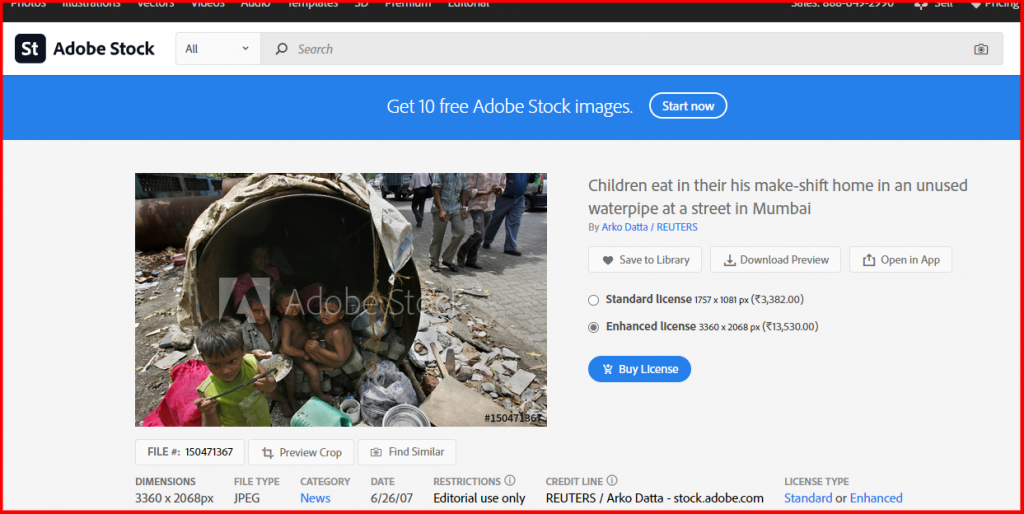This screenshot has height=514, width=1024.
Task: Click the Find Similar button
Action: tap(407, 452)
